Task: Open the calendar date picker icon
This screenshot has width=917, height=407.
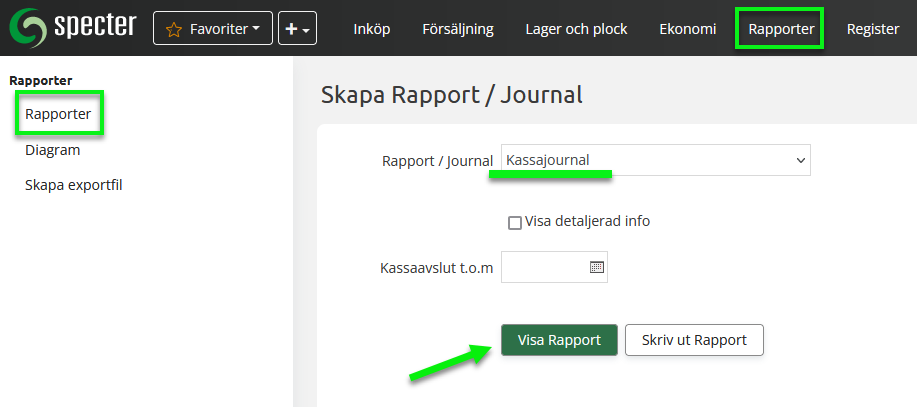Action: pyautogui.click(x=597, y=267)
